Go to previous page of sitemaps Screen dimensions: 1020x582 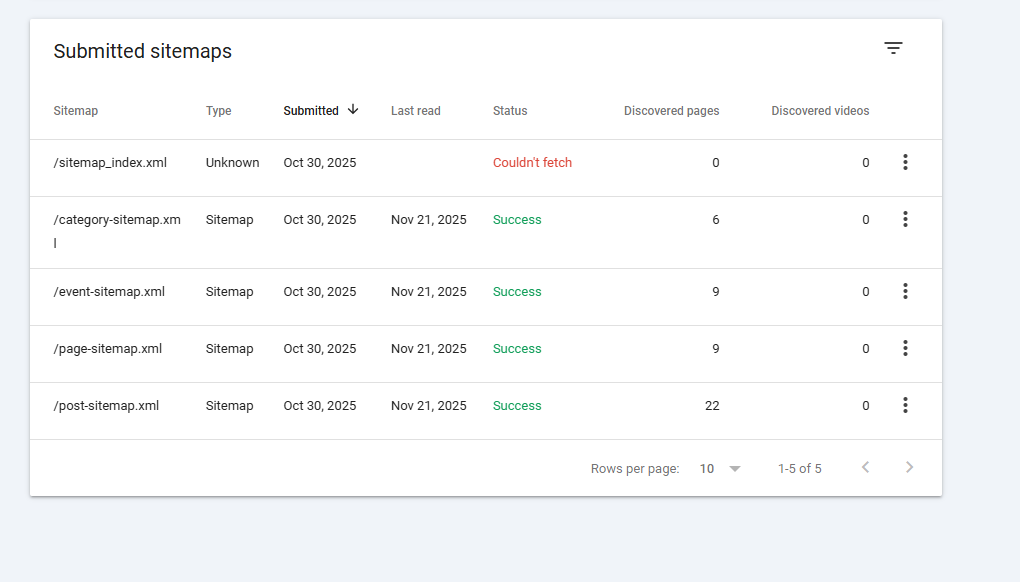coord(866,467)
